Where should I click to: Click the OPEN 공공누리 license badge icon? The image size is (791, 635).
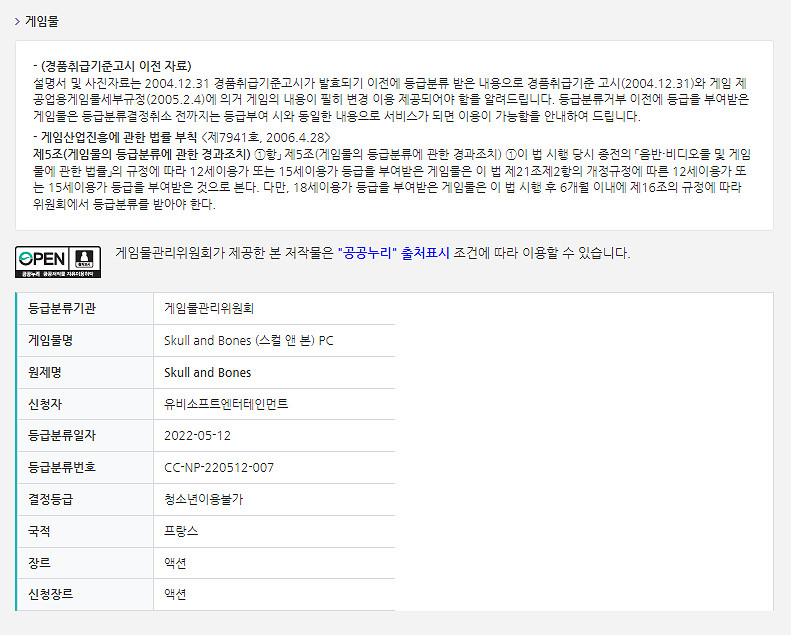click(x=58, y=261)
